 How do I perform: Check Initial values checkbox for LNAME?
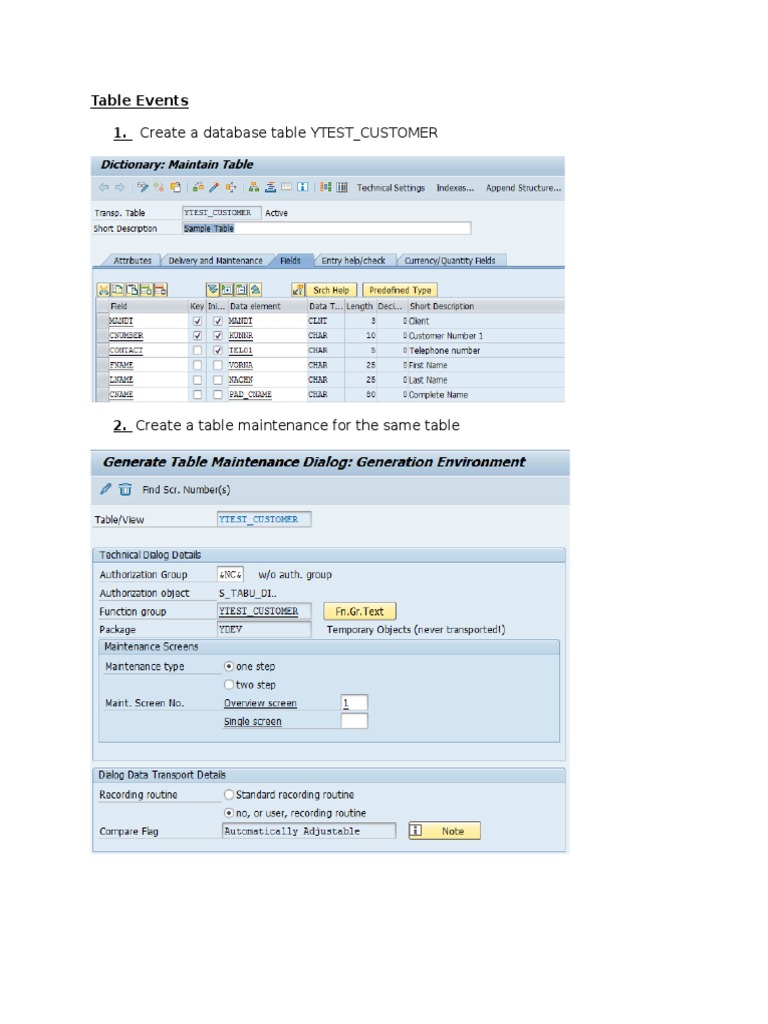[218, 379]
